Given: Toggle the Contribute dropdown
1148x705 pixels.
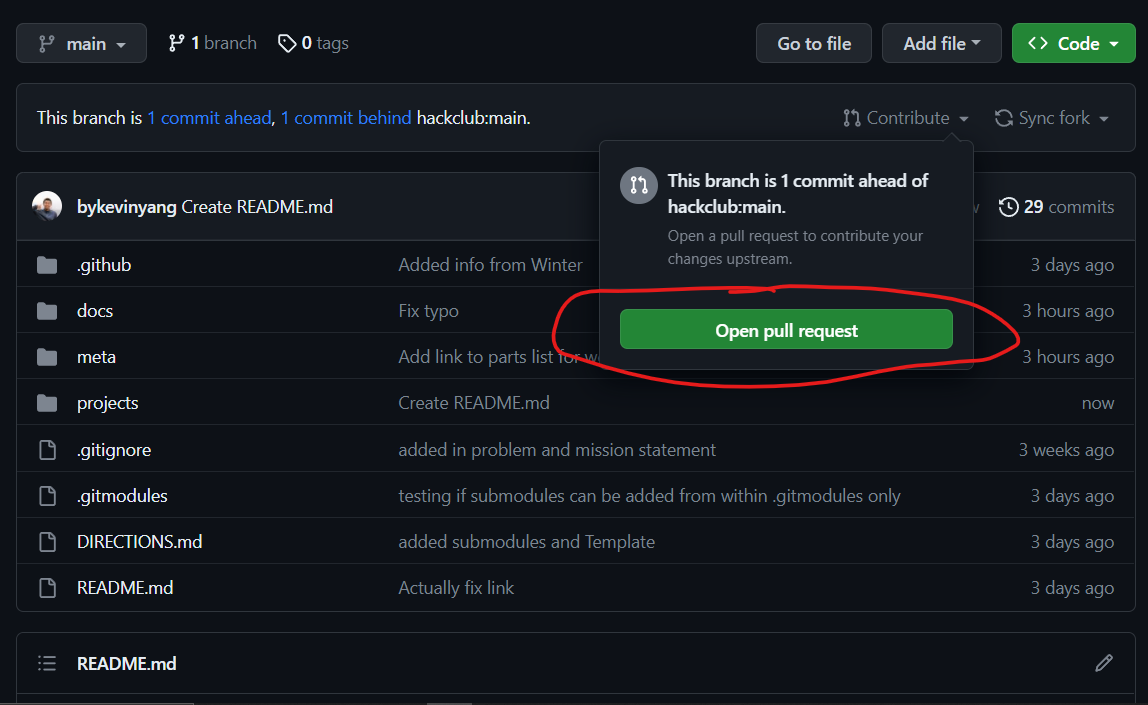Looking at the screenshot, I should coord(906,118).
